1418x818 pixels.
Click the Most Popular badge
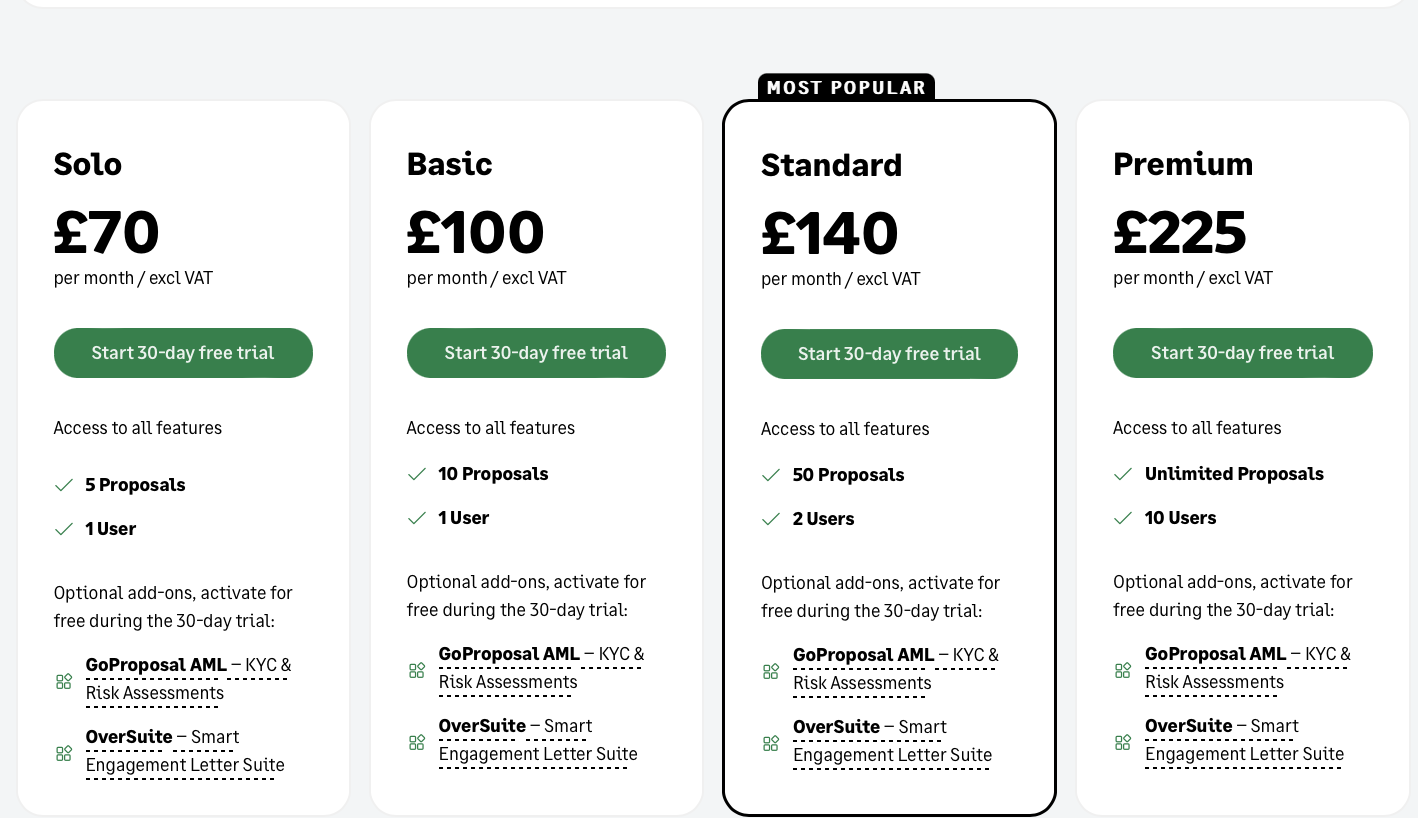[846, 88]
